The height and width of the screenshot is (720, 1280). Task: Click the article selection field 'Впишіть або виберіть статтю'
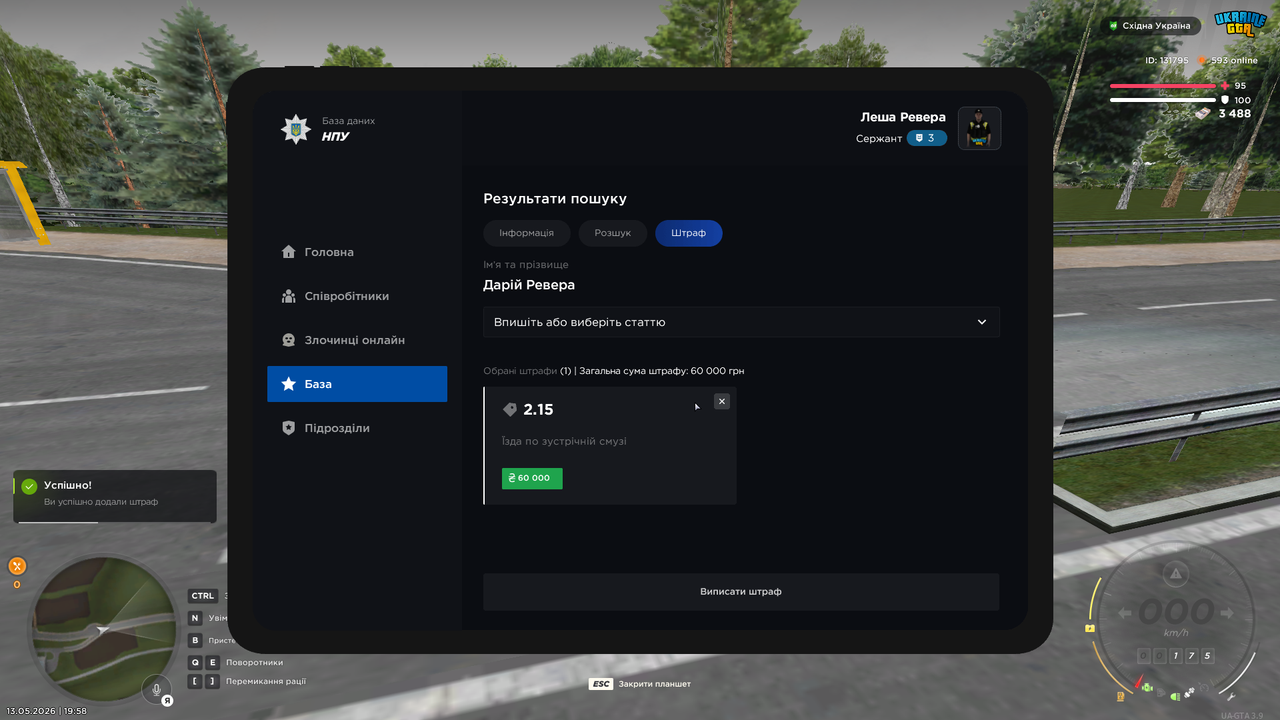(741, 322)
